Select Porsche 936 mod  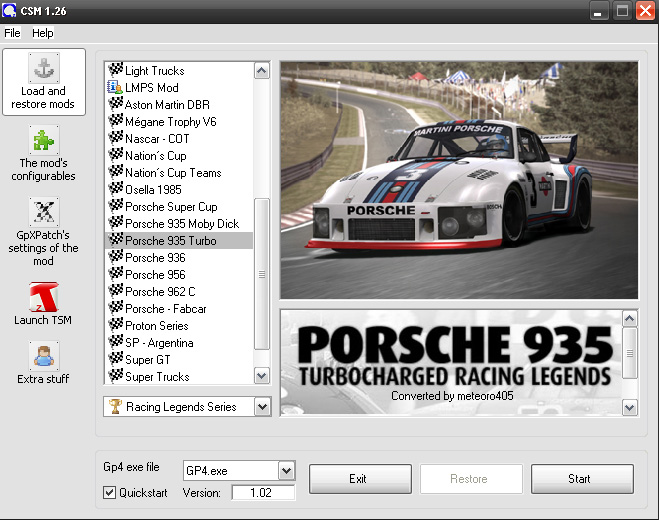click(x=179, y=257)
